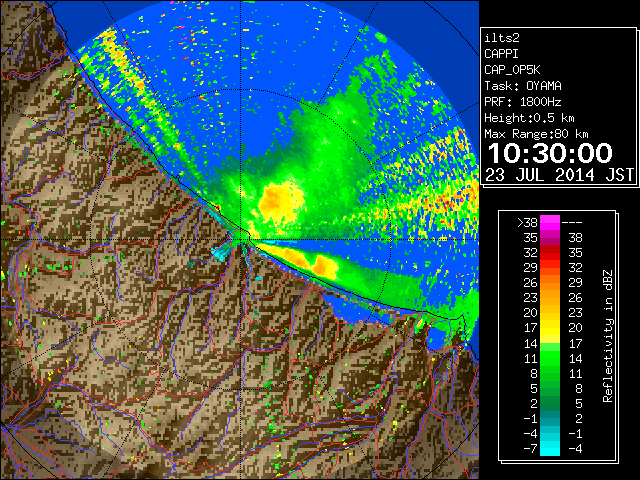Click the '-4' bottom right legend value
Screen dimensions: 640x480
[x=575, y=449]
